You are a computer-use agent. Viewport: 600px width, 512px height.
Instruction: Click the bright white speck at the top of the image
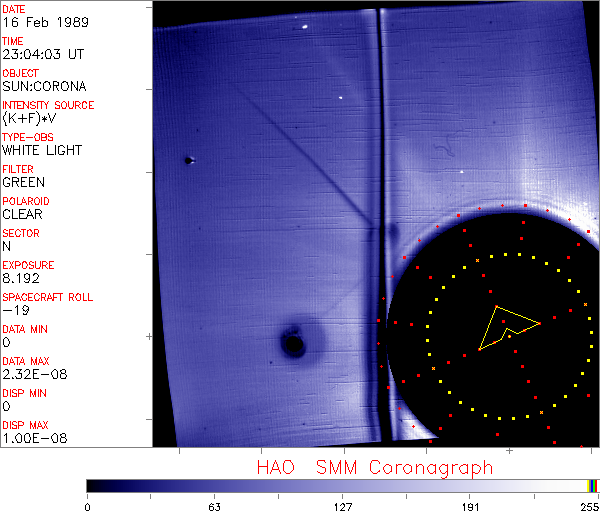(304, 25)
